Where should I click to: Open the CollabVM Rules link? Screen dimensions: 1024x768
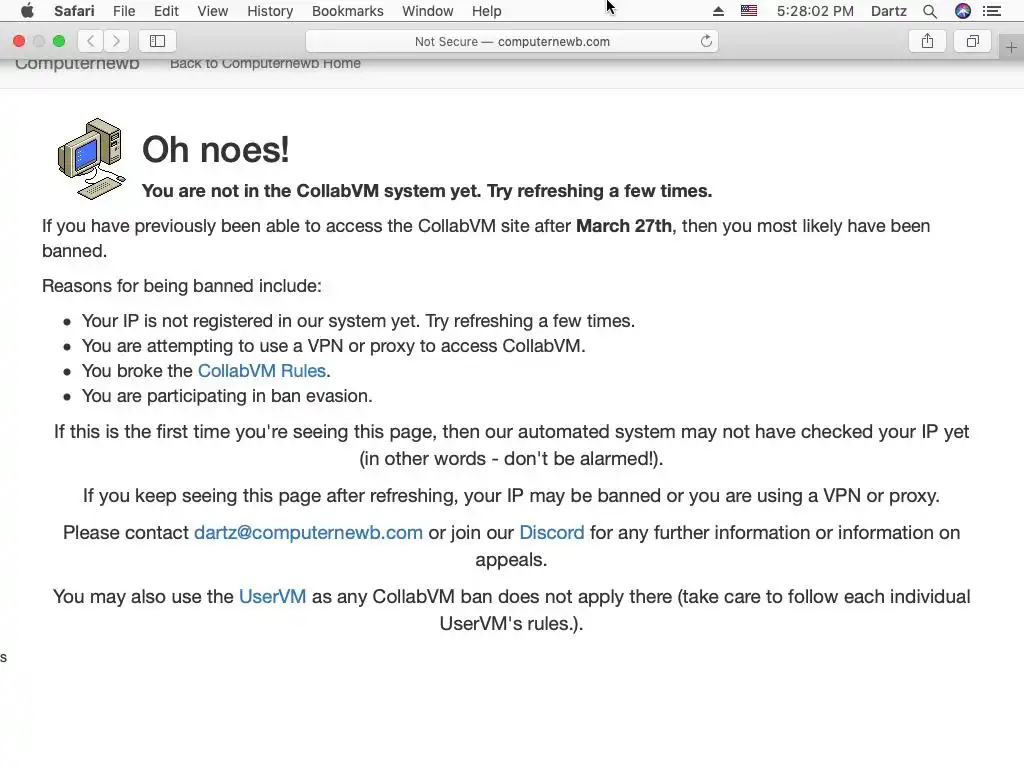tap(261, 371)
